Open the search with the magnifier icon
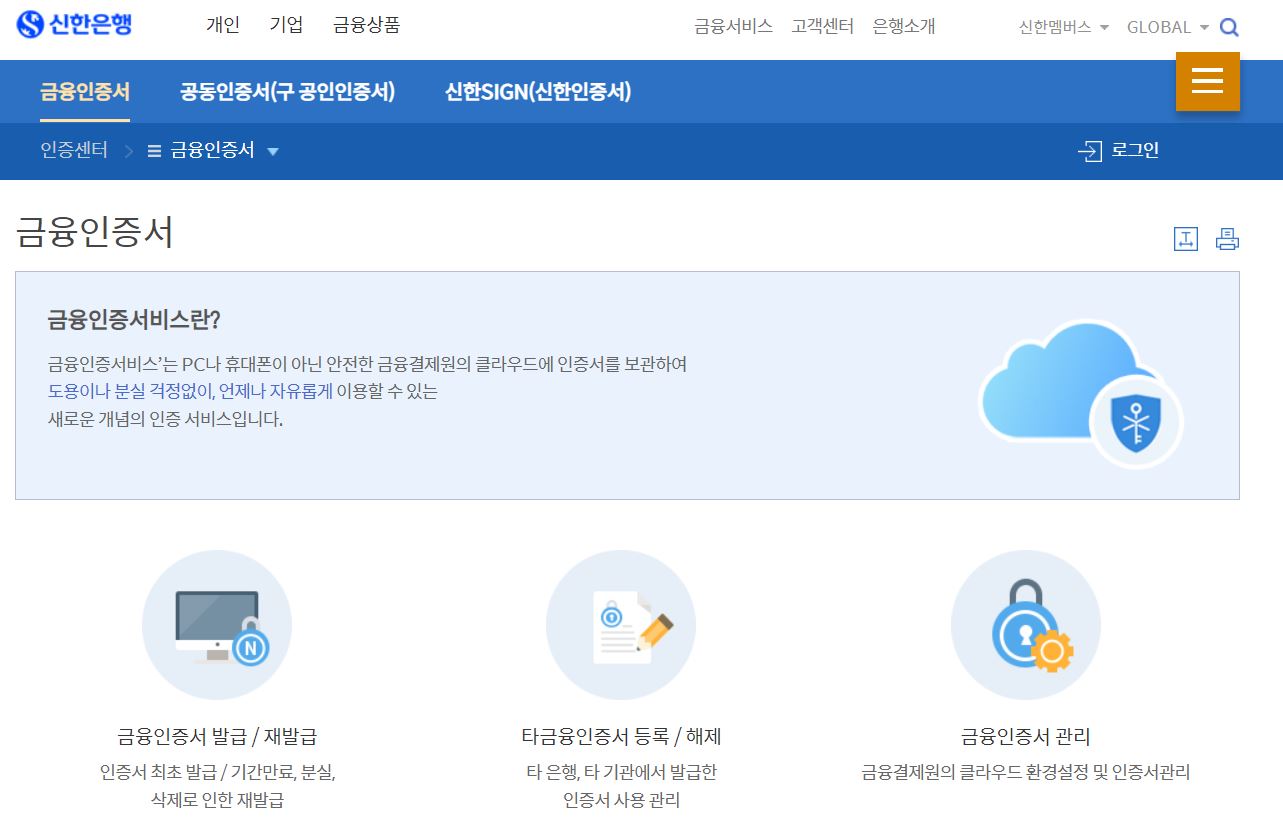 click(x=1229, y=27)
